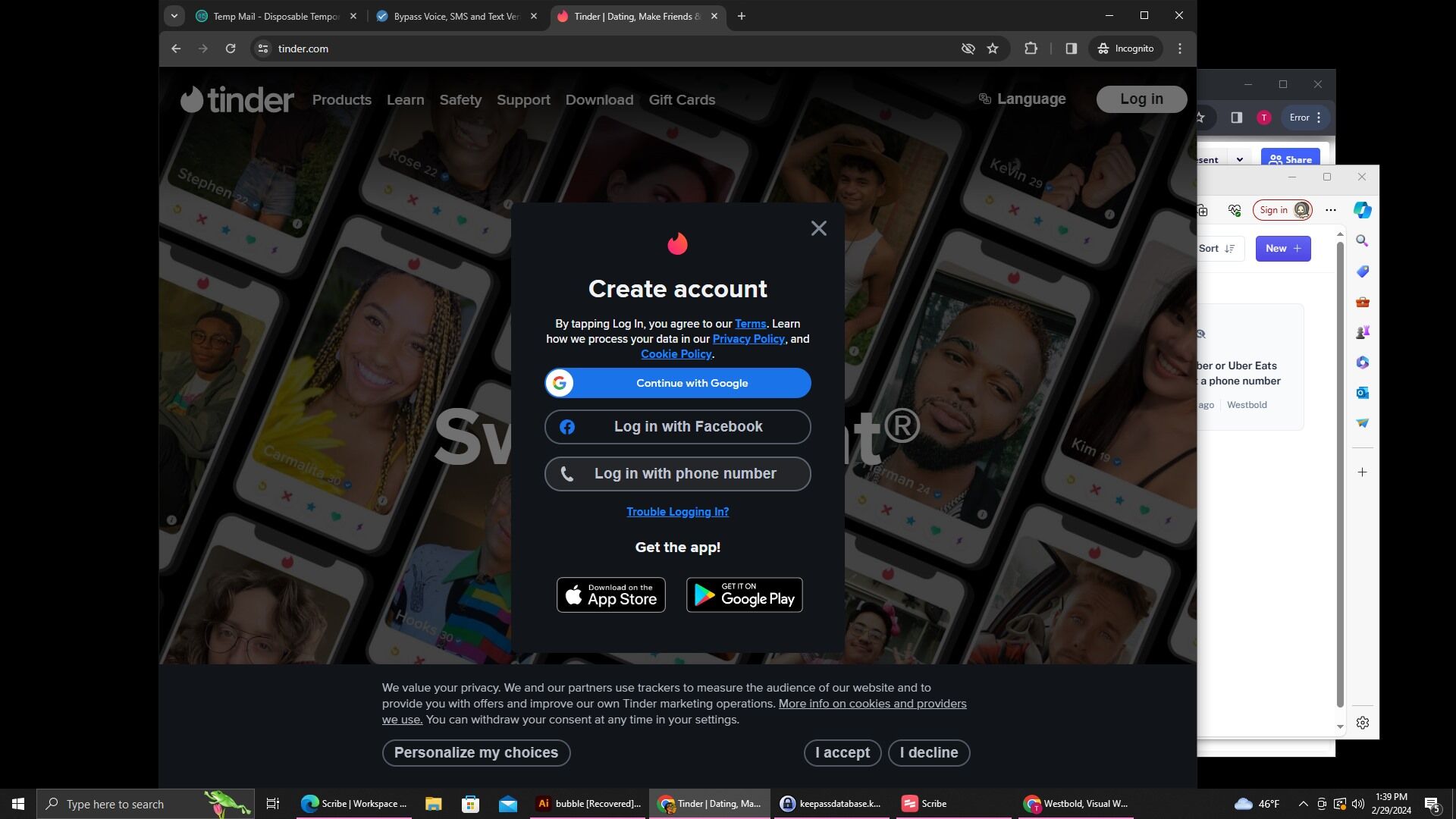The image size is (1456, 819).
Task: Open Safety menu item
Action: click(460, 100)
